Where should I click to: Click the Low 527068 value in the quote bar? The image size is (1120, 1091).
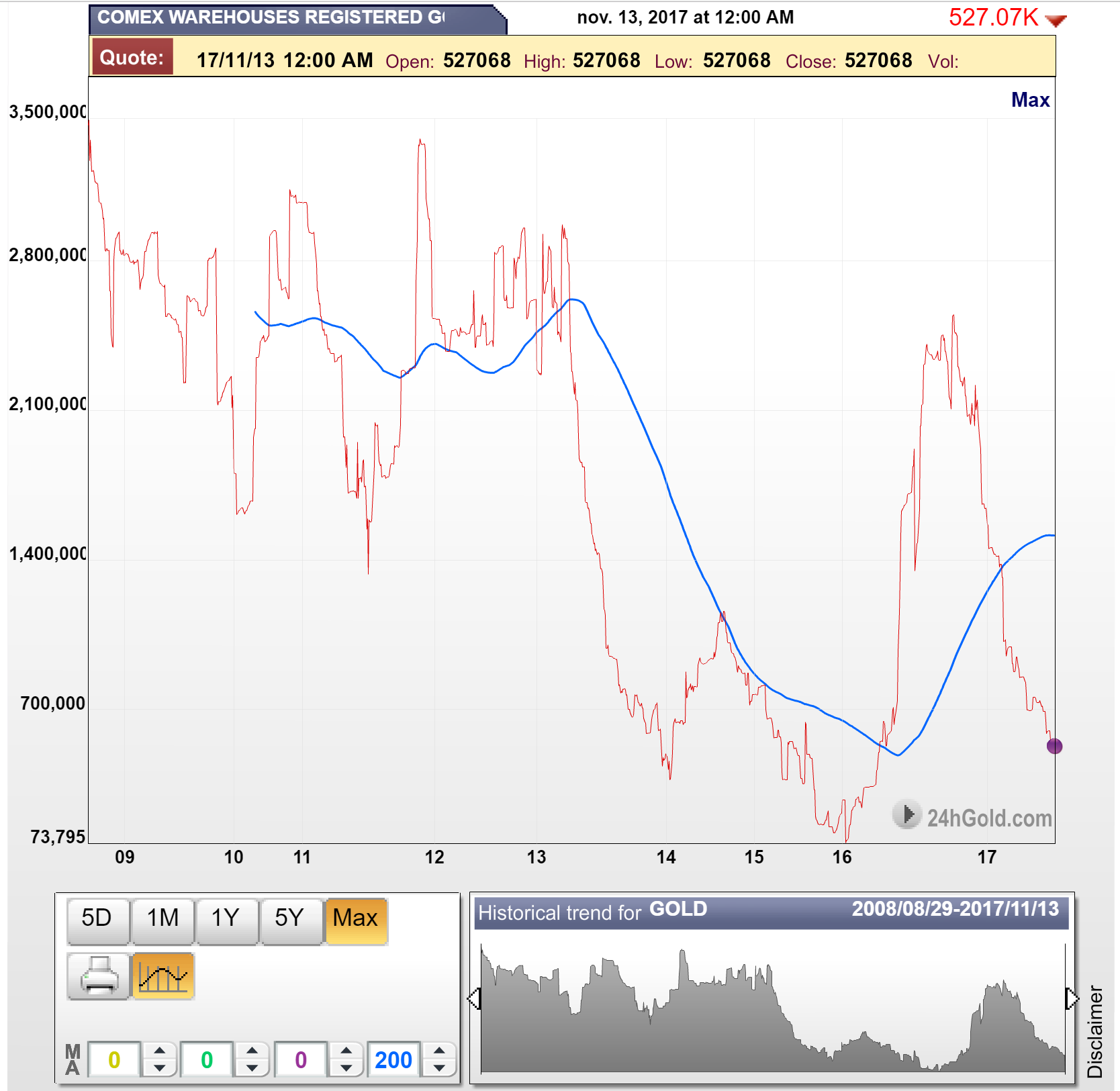[x=737, y=60]
